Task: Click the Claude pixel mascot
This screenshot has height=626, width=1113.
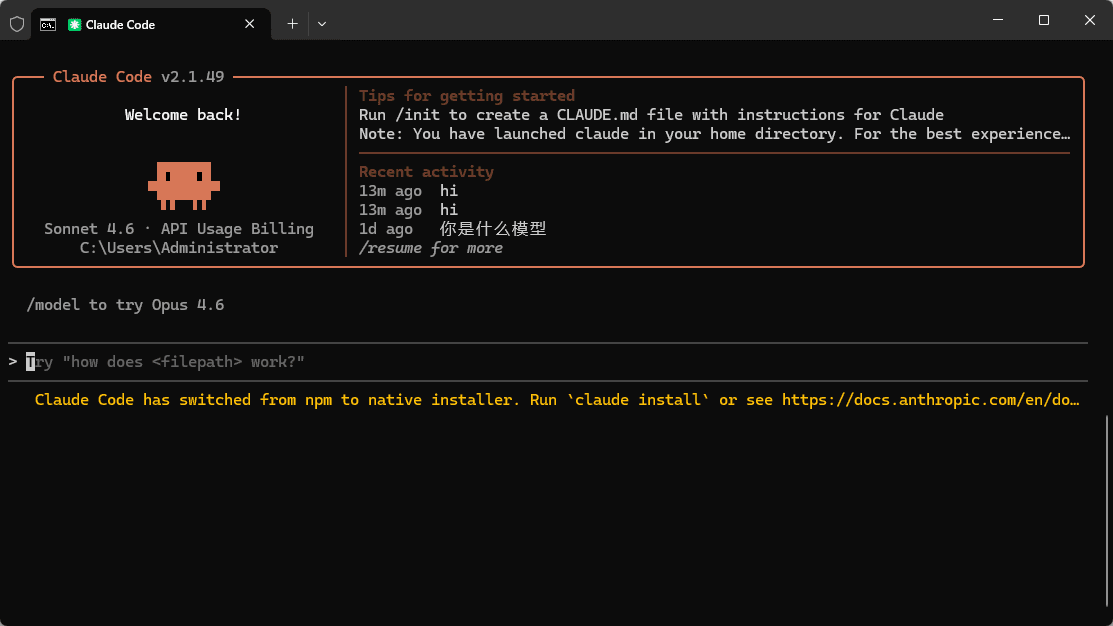Action: pyautogui.click(x=184, y=185)
